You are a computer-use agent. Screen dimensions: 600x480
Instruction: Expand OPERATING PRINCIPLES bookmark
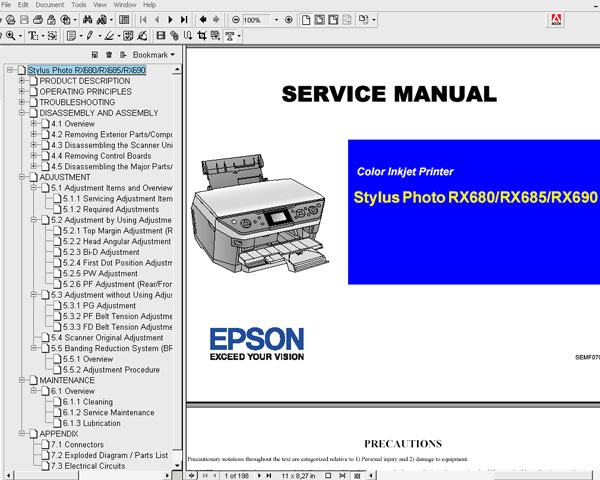point(21,91)
